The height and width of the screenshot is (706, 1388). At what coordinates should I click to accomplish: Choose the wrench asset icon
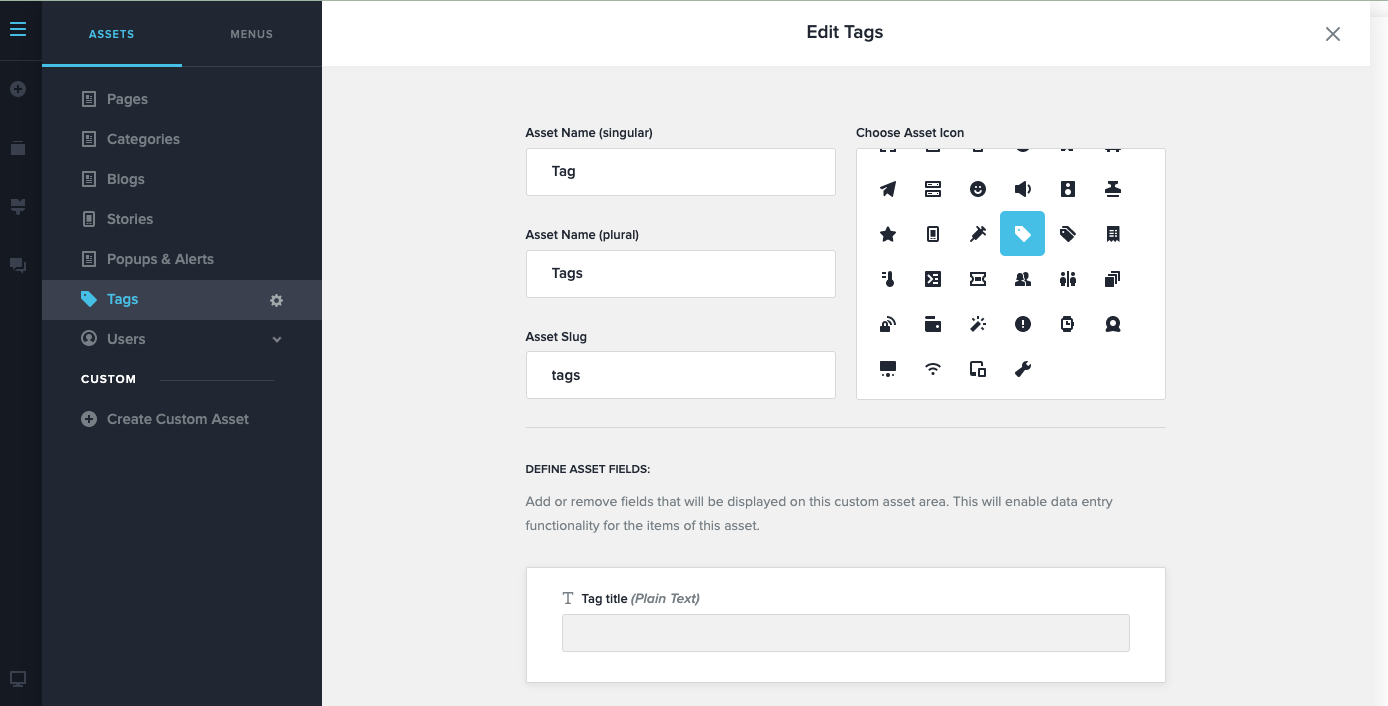pos(1023,369)
